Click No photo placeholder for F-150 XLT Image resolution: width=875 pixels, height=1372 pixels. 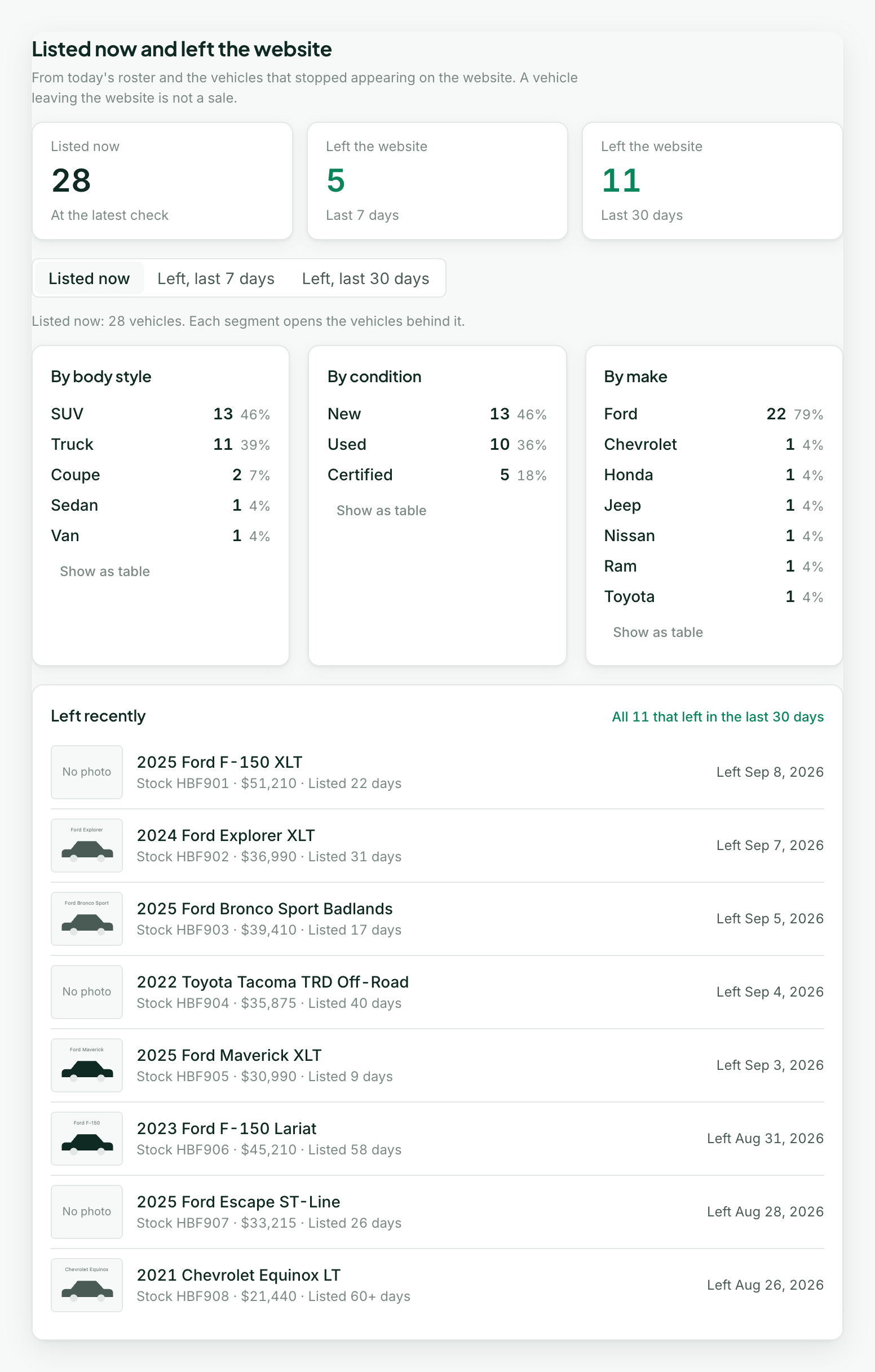point(87,773)
